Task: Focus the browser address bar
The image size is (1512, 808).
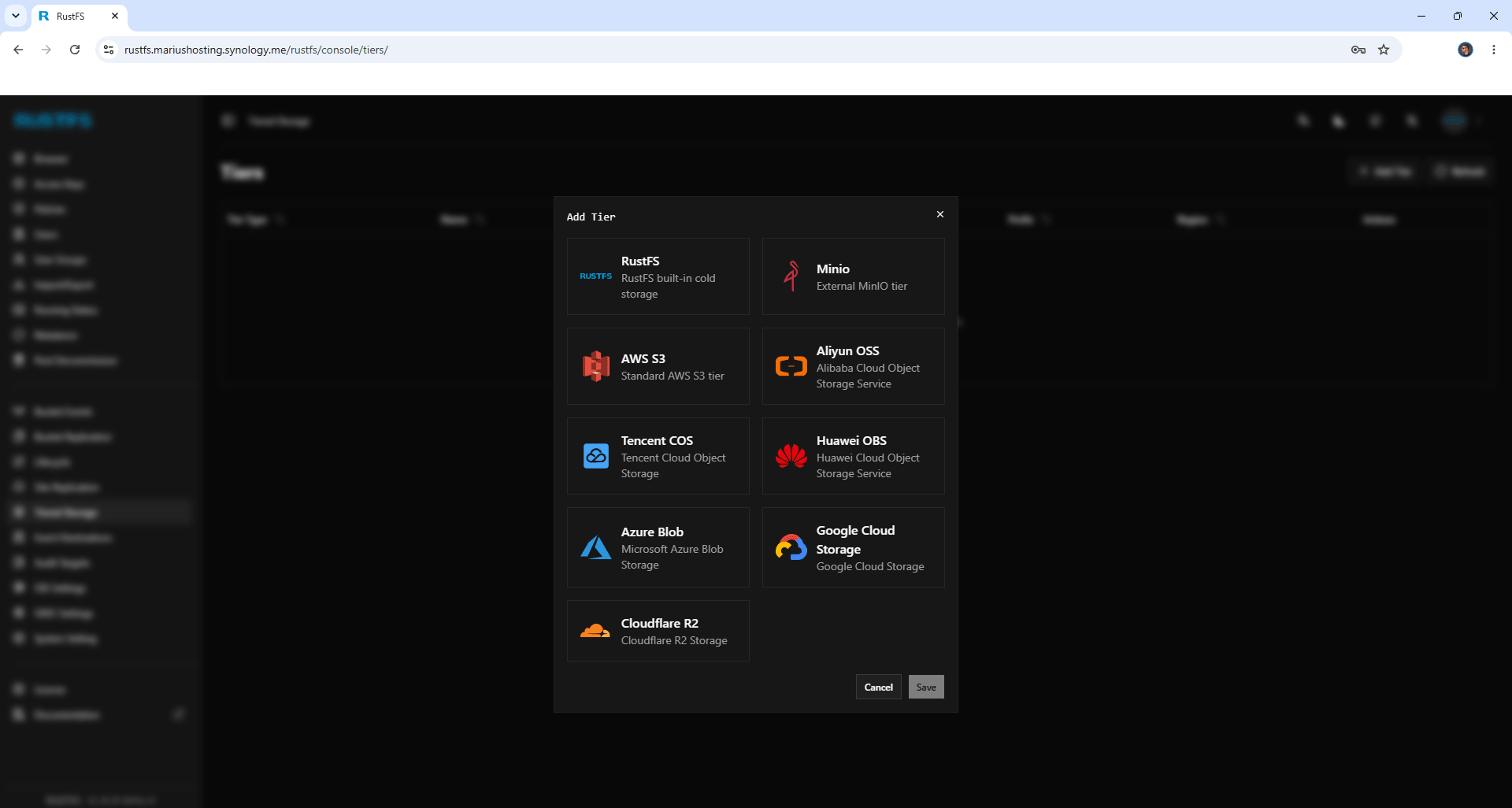Action: point(732,50)
